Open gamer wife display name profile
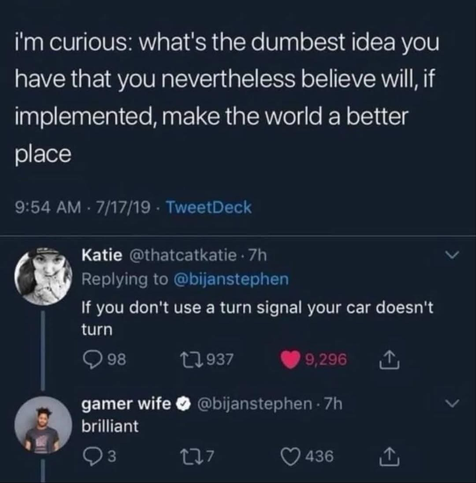476x483 pixels. pyautogui.click(x=126, y=404)
